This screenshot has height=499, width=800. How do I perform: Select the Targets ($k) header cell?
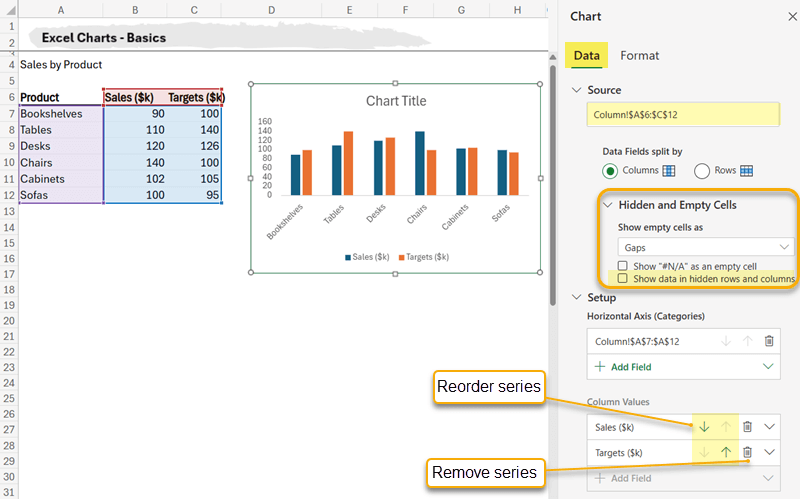[x=194, y=97]
